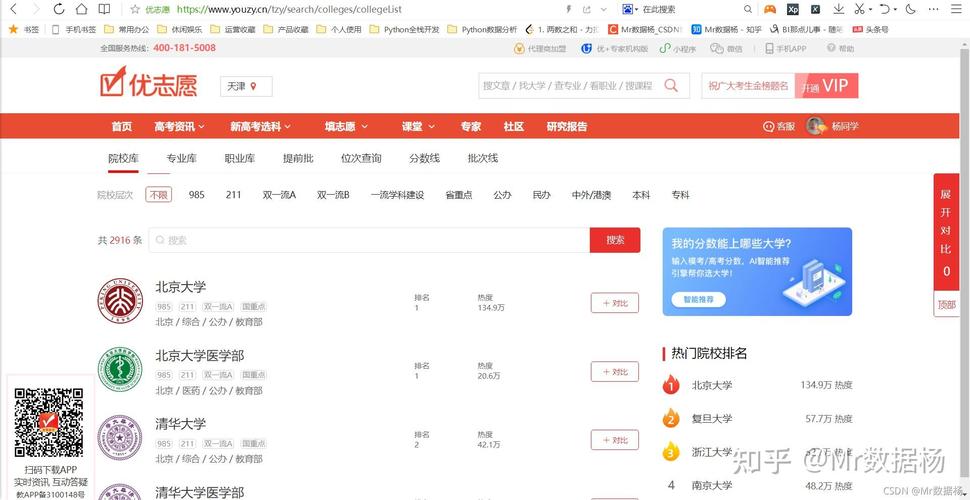Open the 手机APP link
Screen dimensions: 970x500
coord(786,48)
